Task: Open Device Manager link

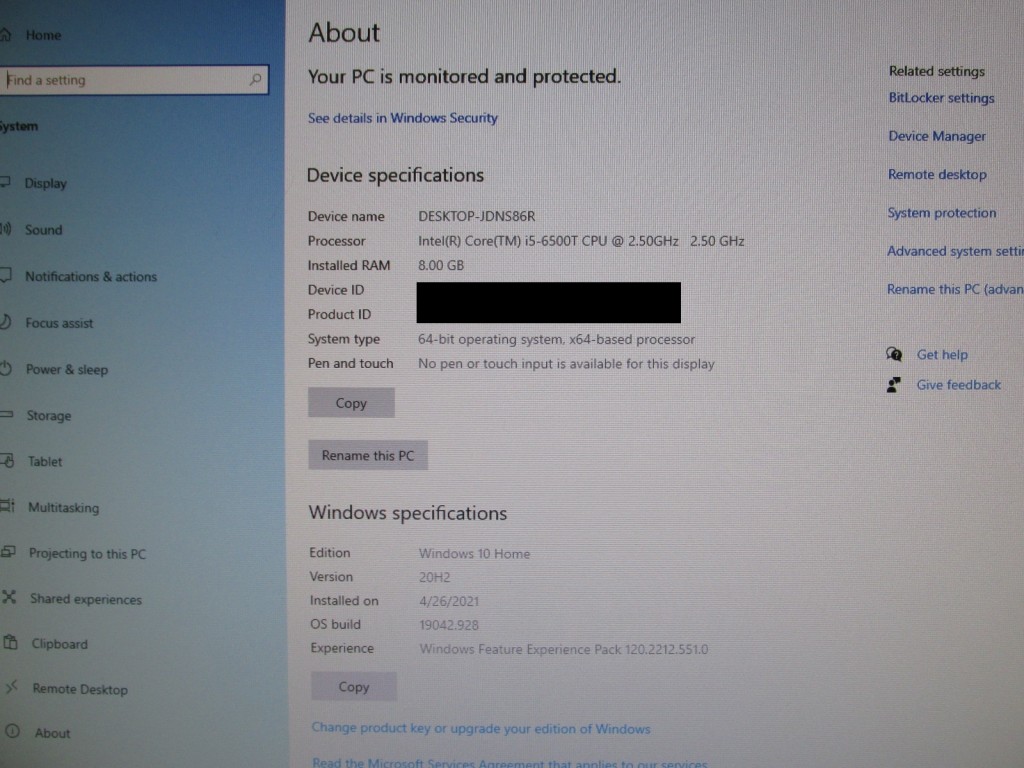Action: pyautogui.click(x=936, y=136)
